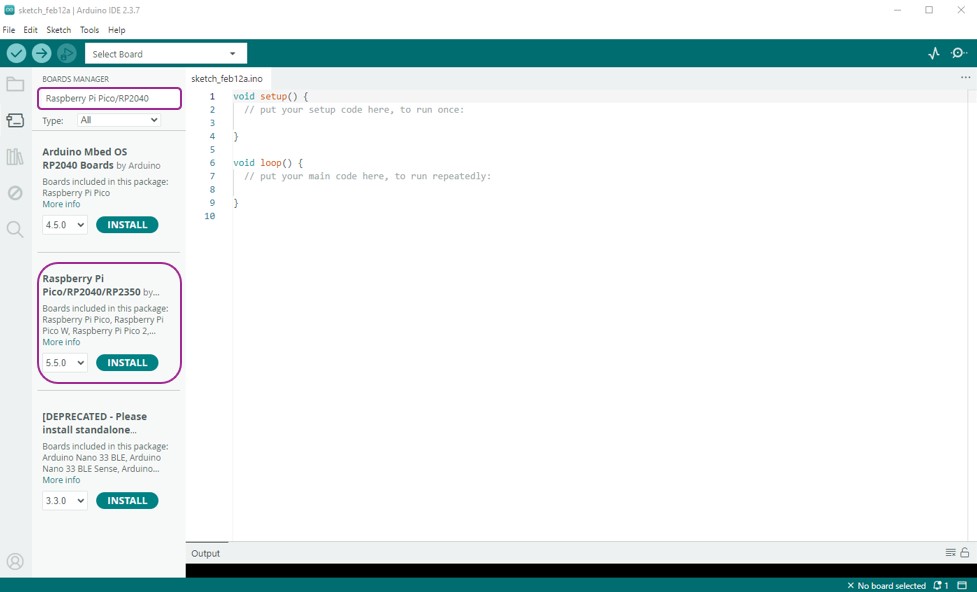This screenshot has width=977, height=592.
Task: Click the editor tab more-options ellipsis
Action: click(965, 78)
